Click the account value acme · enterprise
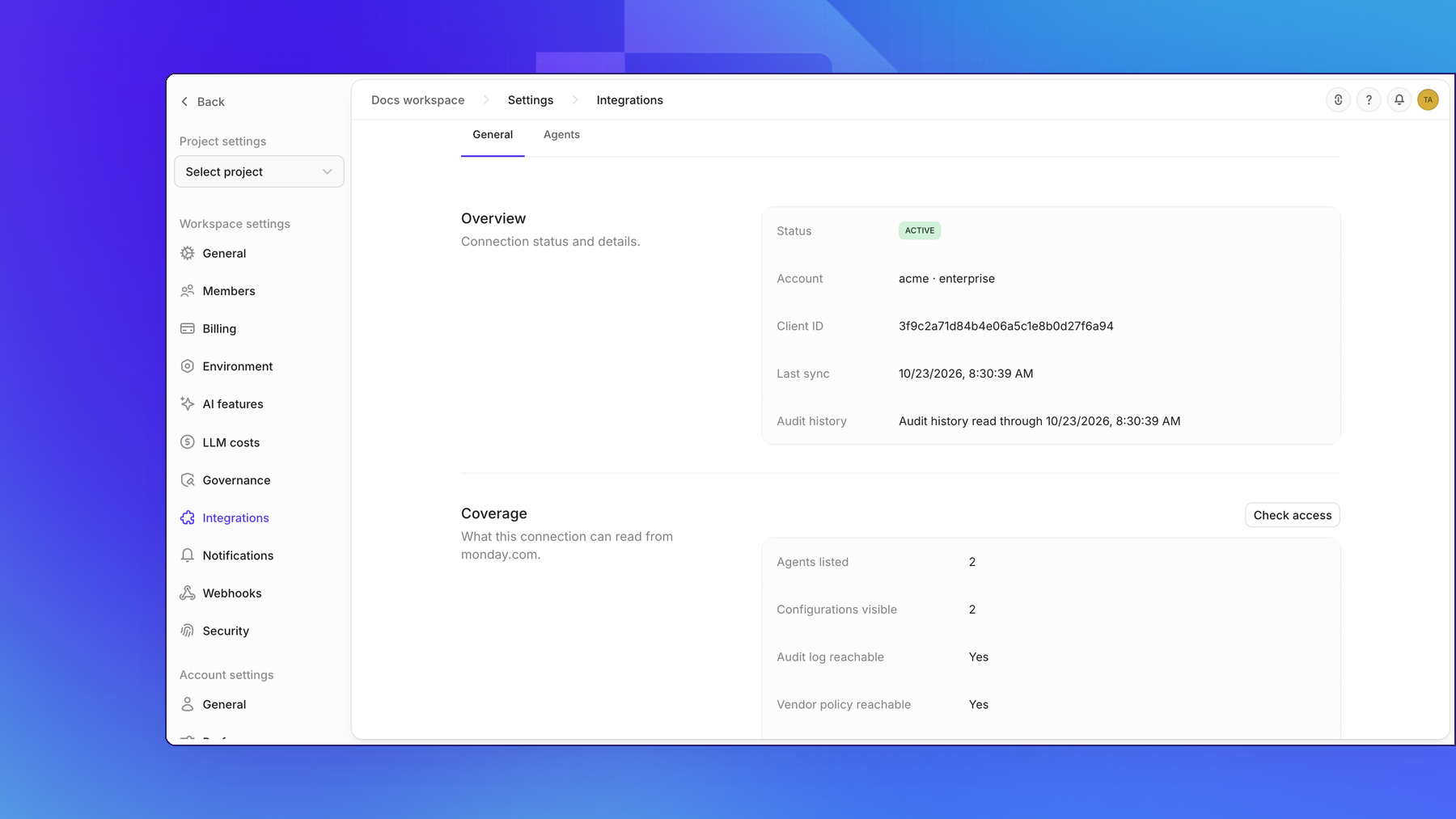1456x819 pixels. pos(946,278)
